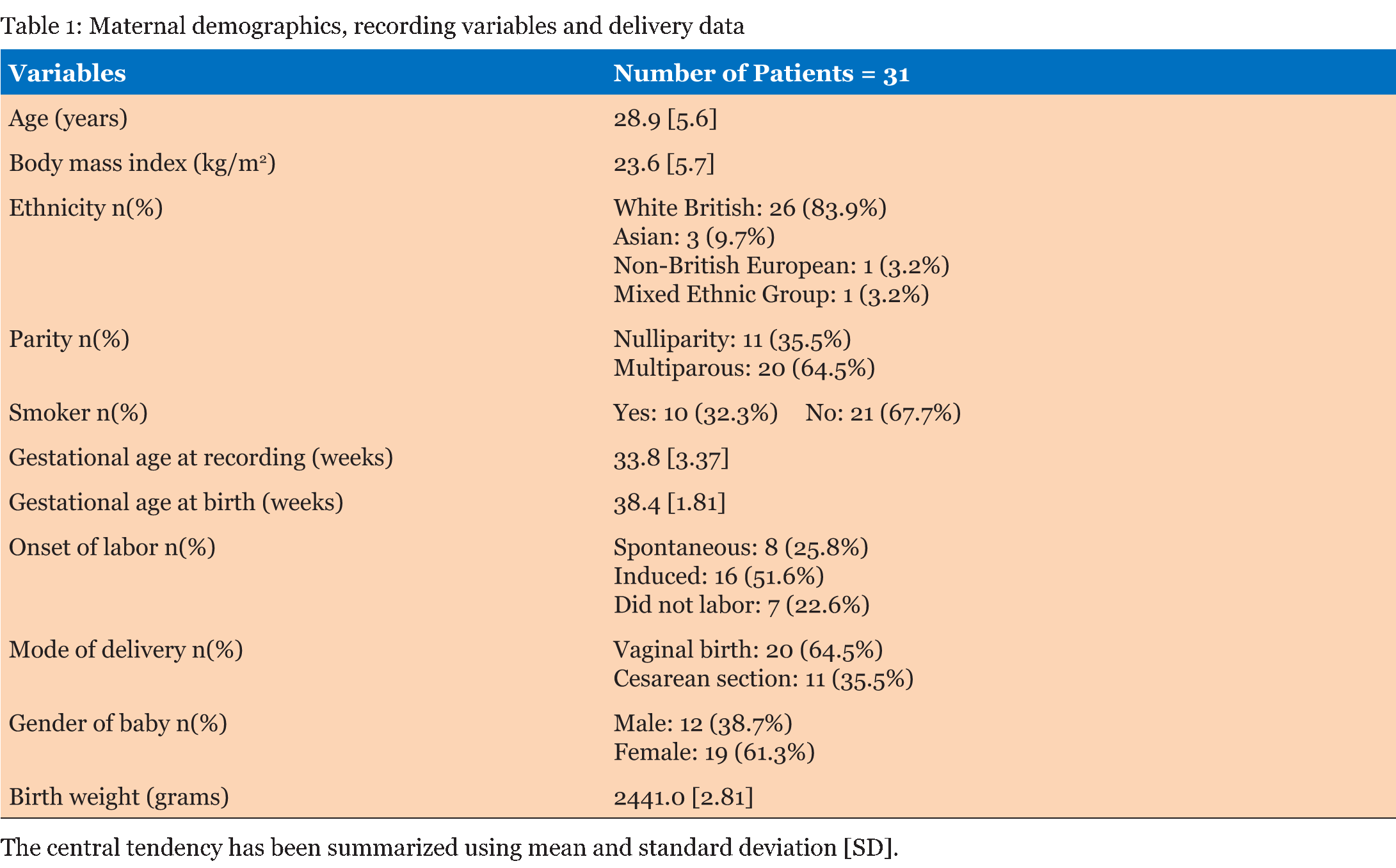Click 'Multiparous: 20 (64.5%)' entry
This screenshot has height=868, width=1396.
tap(744, 369)
